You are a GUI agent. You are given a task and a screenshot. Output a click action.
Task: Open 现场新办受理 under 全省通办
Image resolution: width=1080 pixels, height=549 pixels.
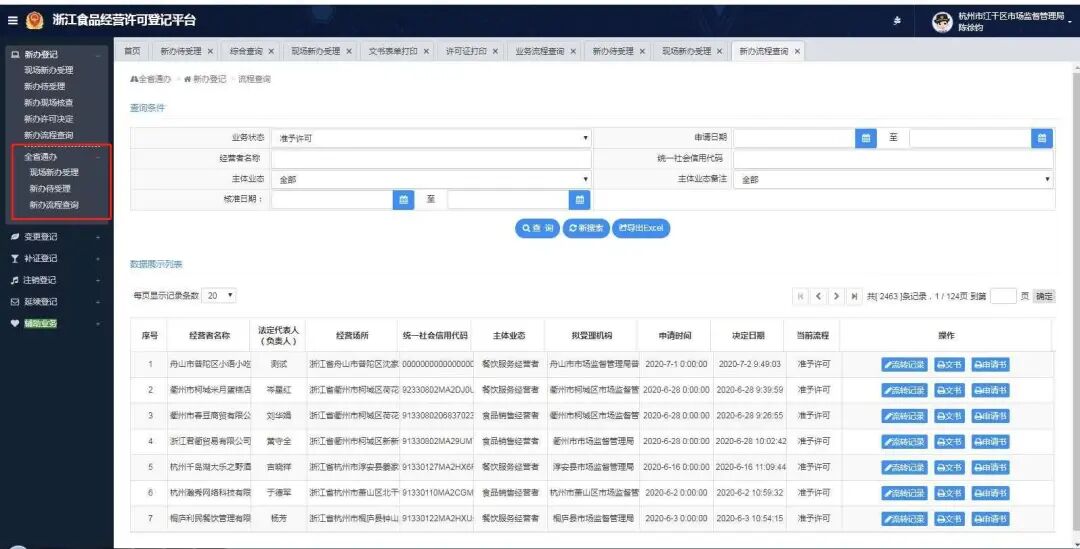[x=54, y=172]
